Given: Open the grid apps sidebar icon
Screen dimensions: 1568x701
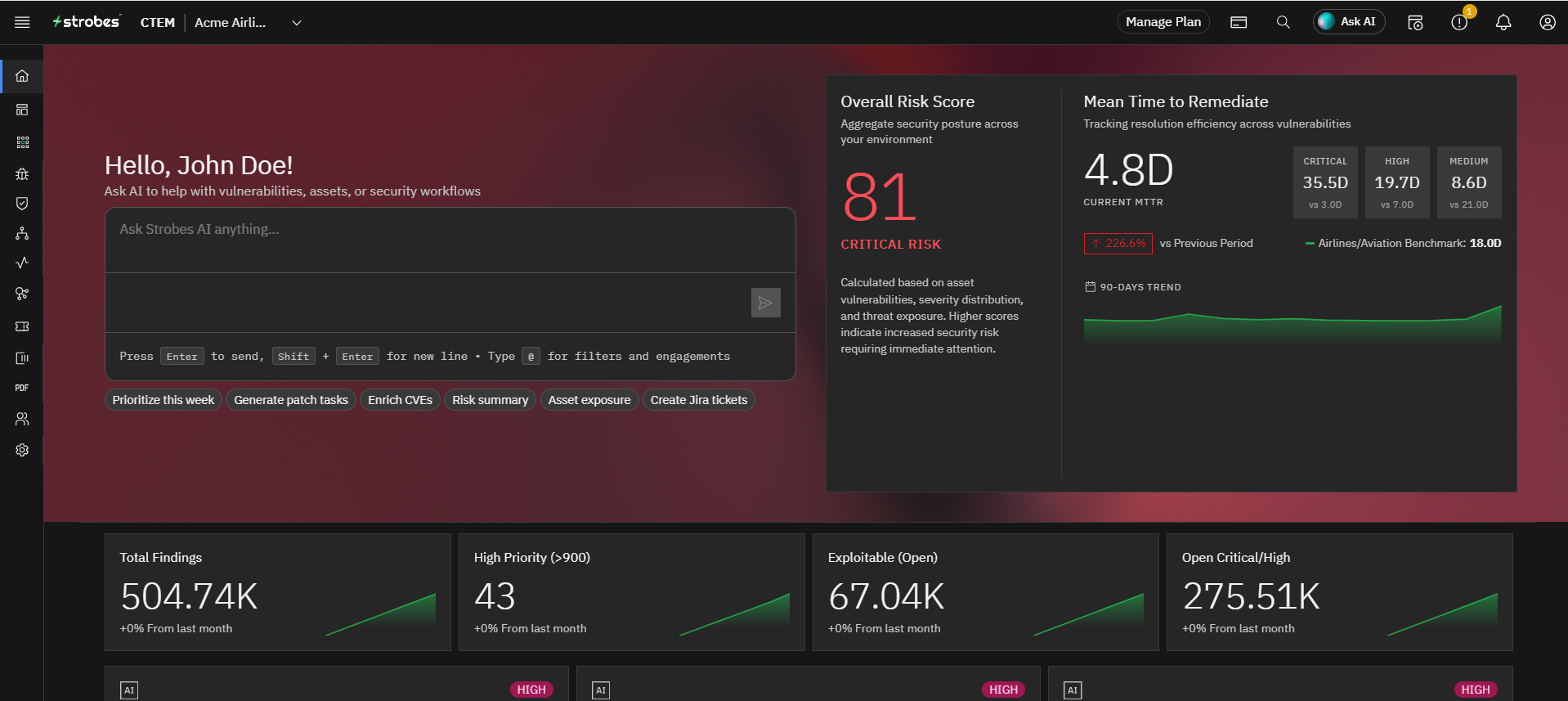Looking at the screenshot, I should point(22,142).
